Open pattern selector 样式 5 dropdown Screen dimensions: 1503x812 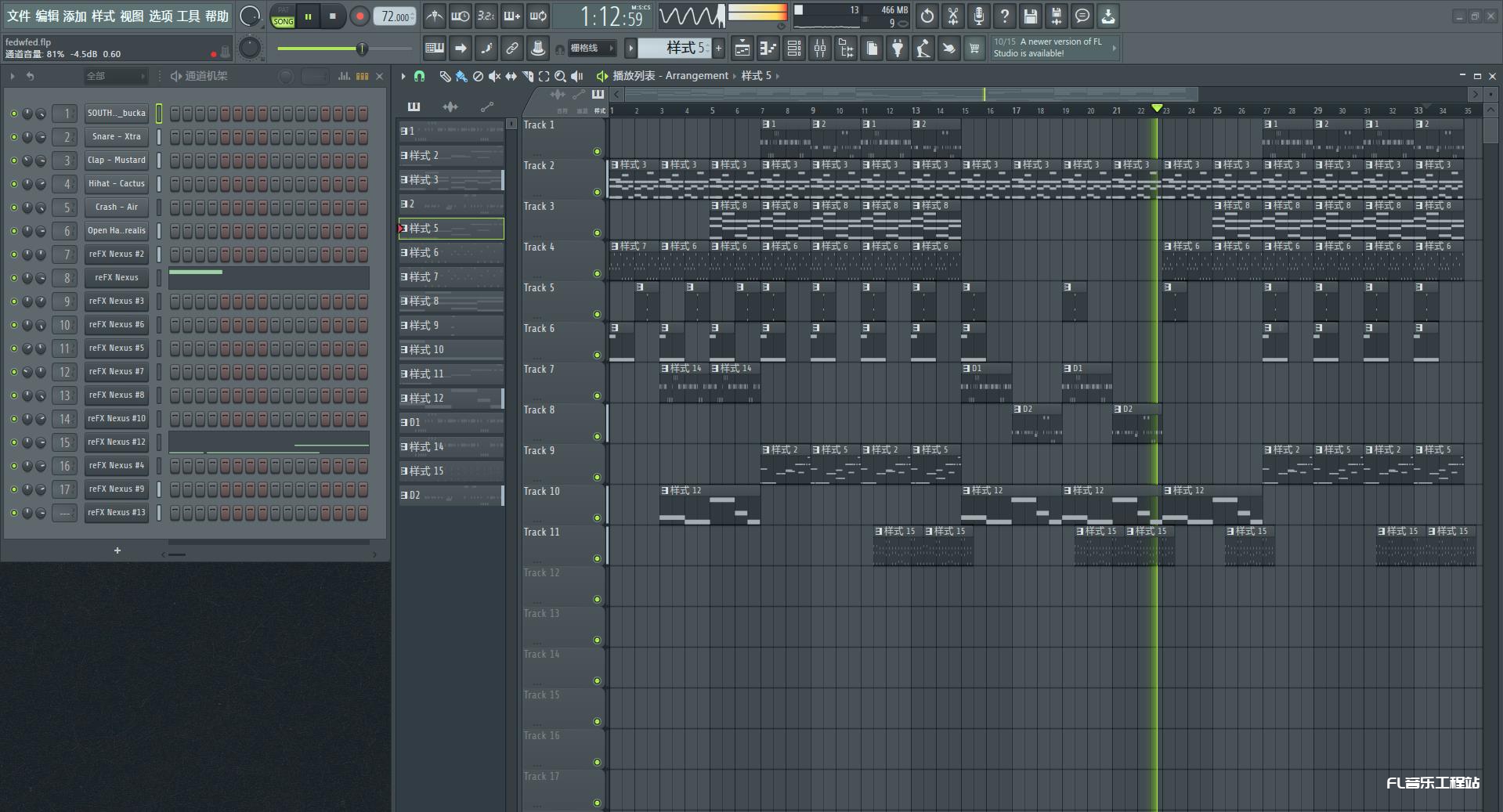tap(674, 49)
